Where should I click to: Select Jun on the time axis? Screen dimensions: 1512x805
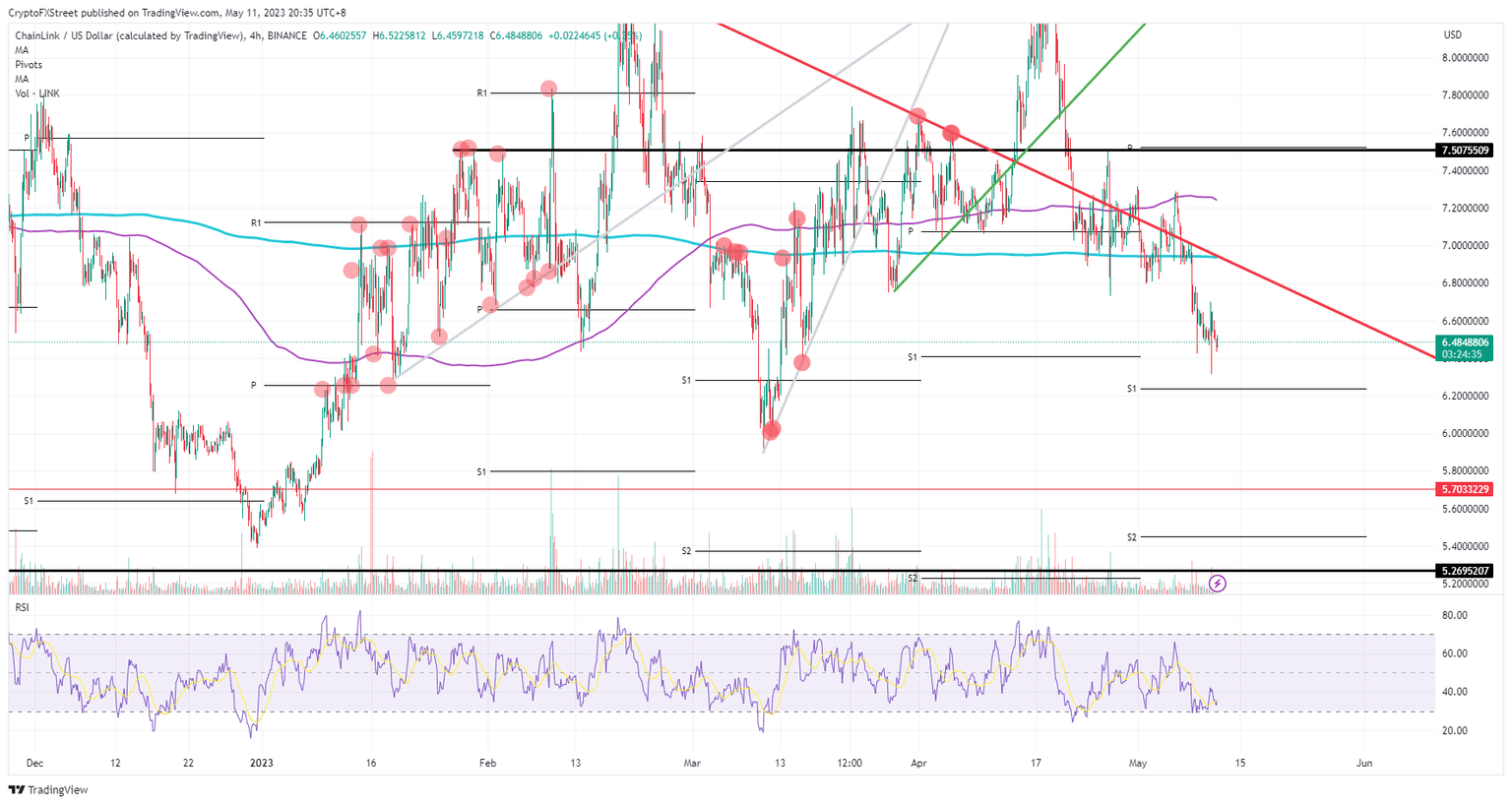pyautogui.click(x=1363, y=762)
